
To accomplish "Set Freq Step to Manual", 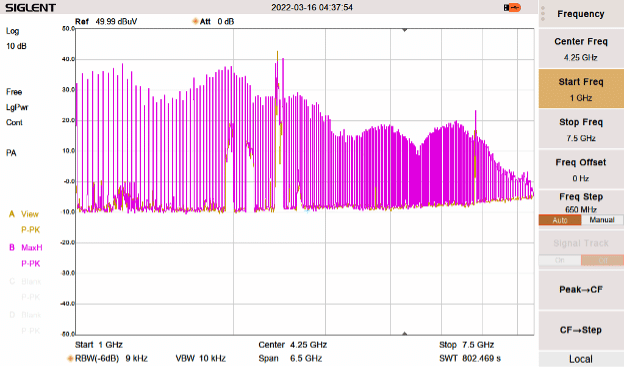I will (602, 220).
